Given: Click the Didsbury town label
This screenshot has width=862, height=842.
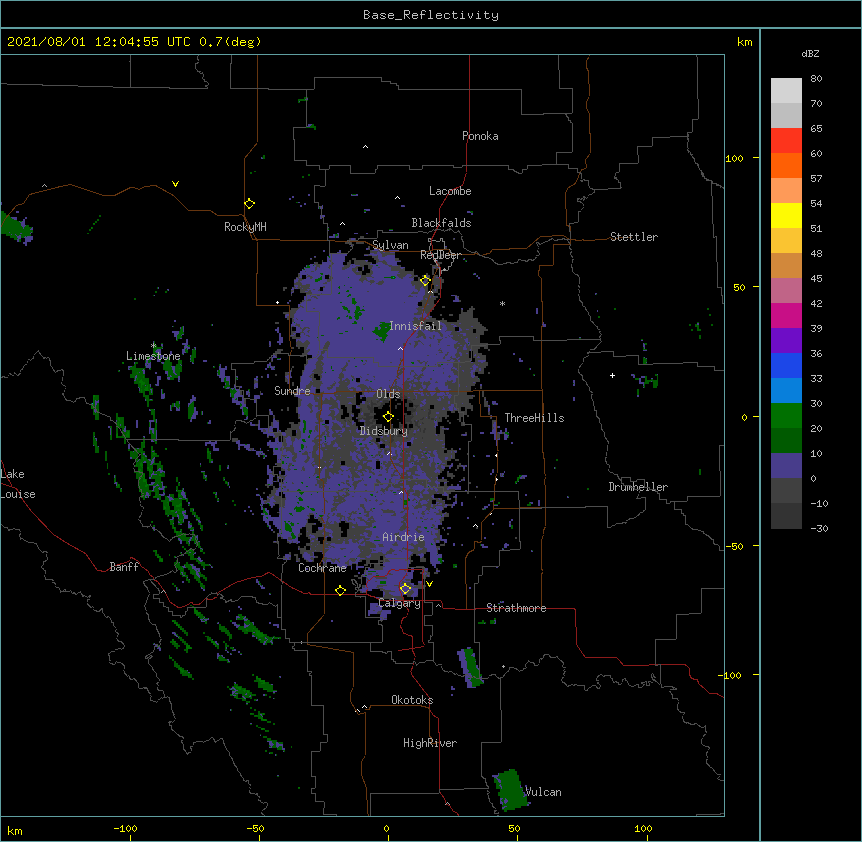Looking at the screenshot, I should pos(384,431).
